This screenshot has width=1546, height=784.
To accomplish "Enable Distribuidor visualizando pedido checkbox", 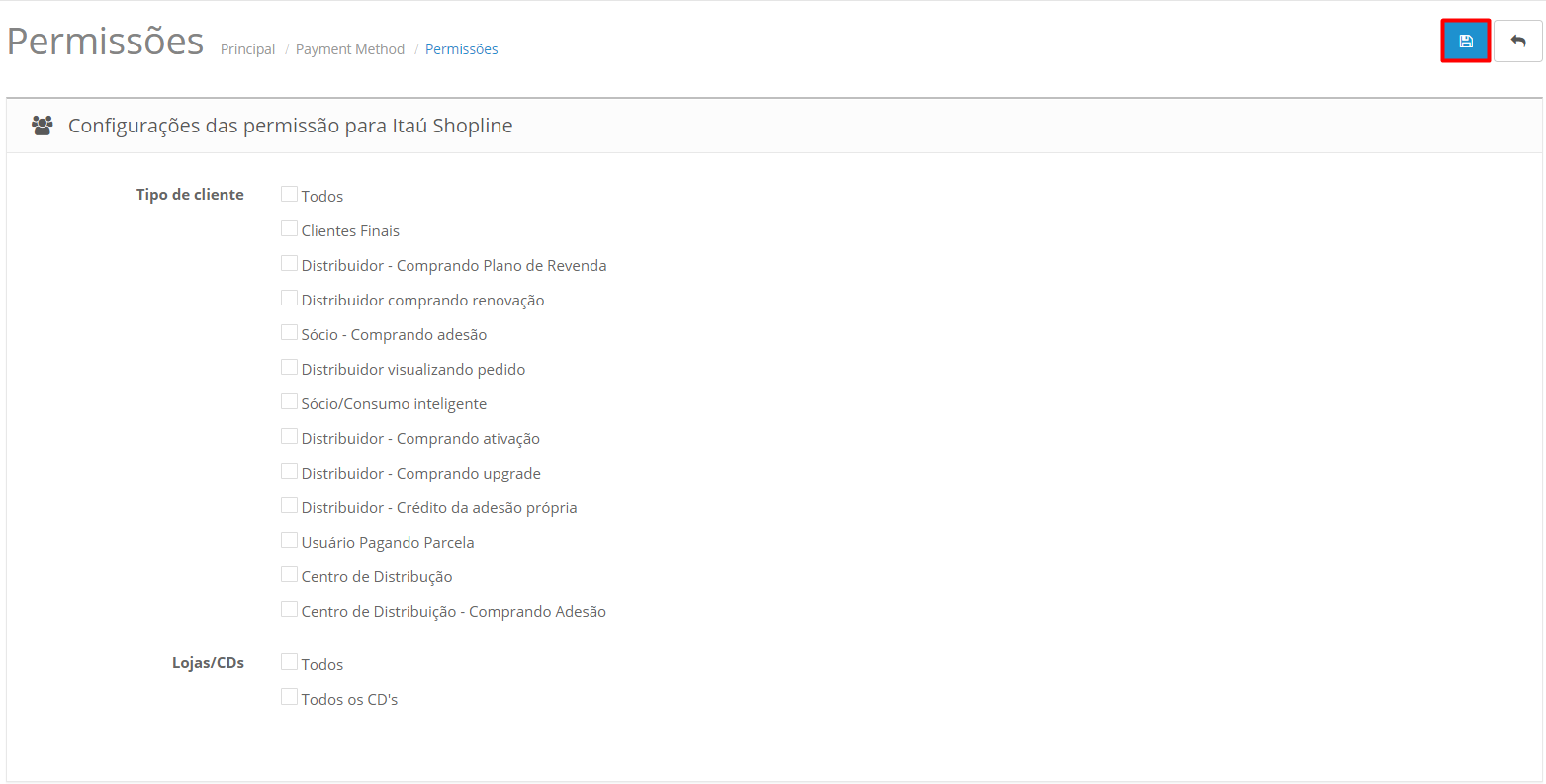I will tap(289, 368).
